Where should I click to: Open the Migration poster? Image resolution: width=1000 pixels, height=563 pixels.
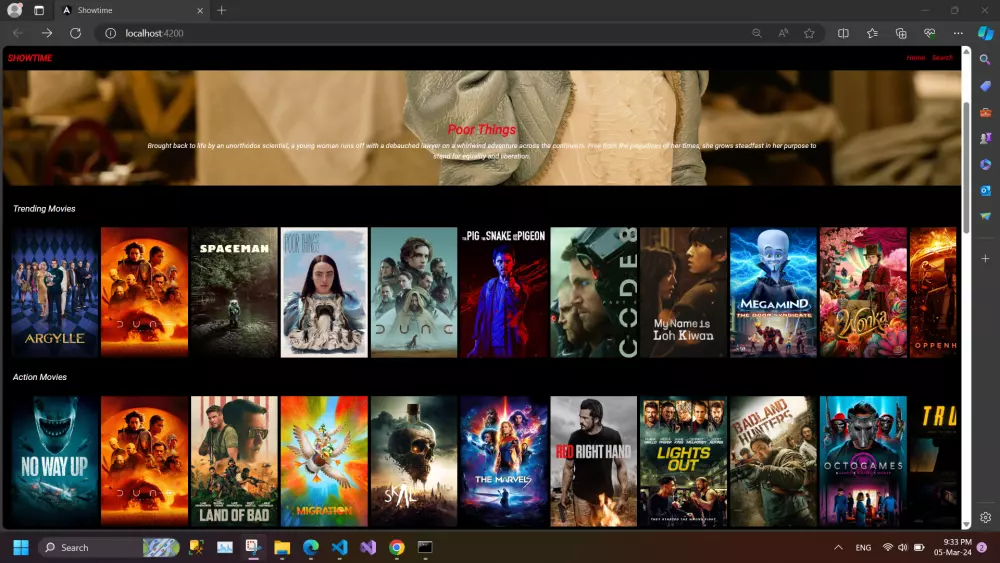tap(324, 461)
